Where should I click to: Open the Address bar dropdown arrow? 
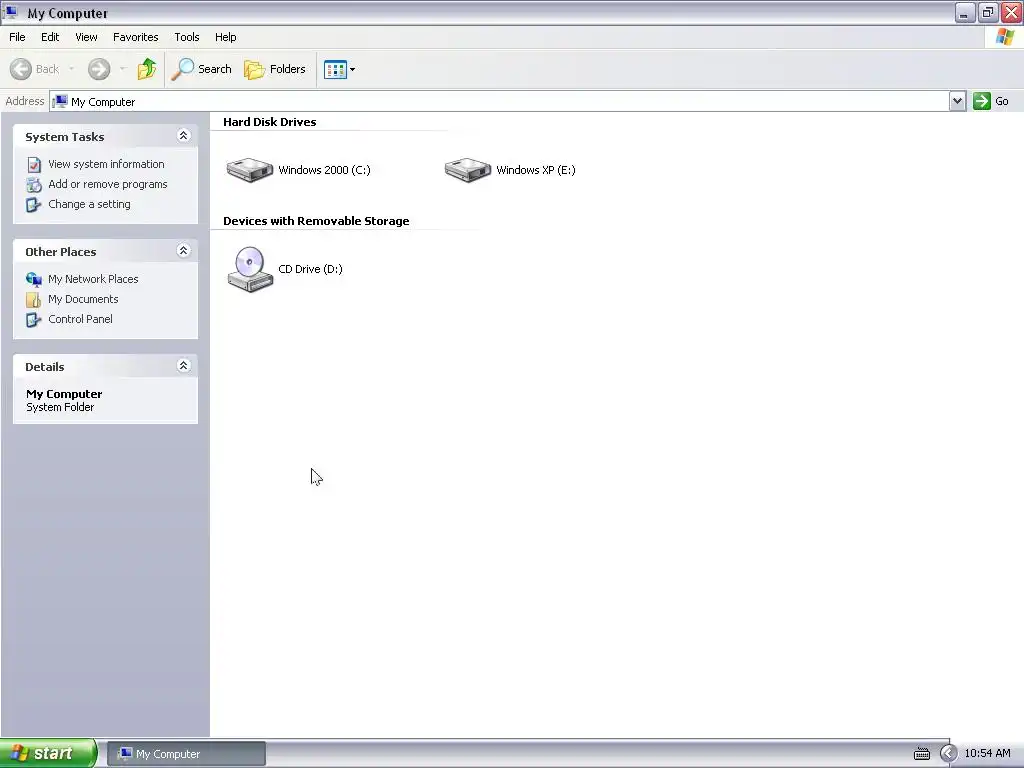click(957, 101)
